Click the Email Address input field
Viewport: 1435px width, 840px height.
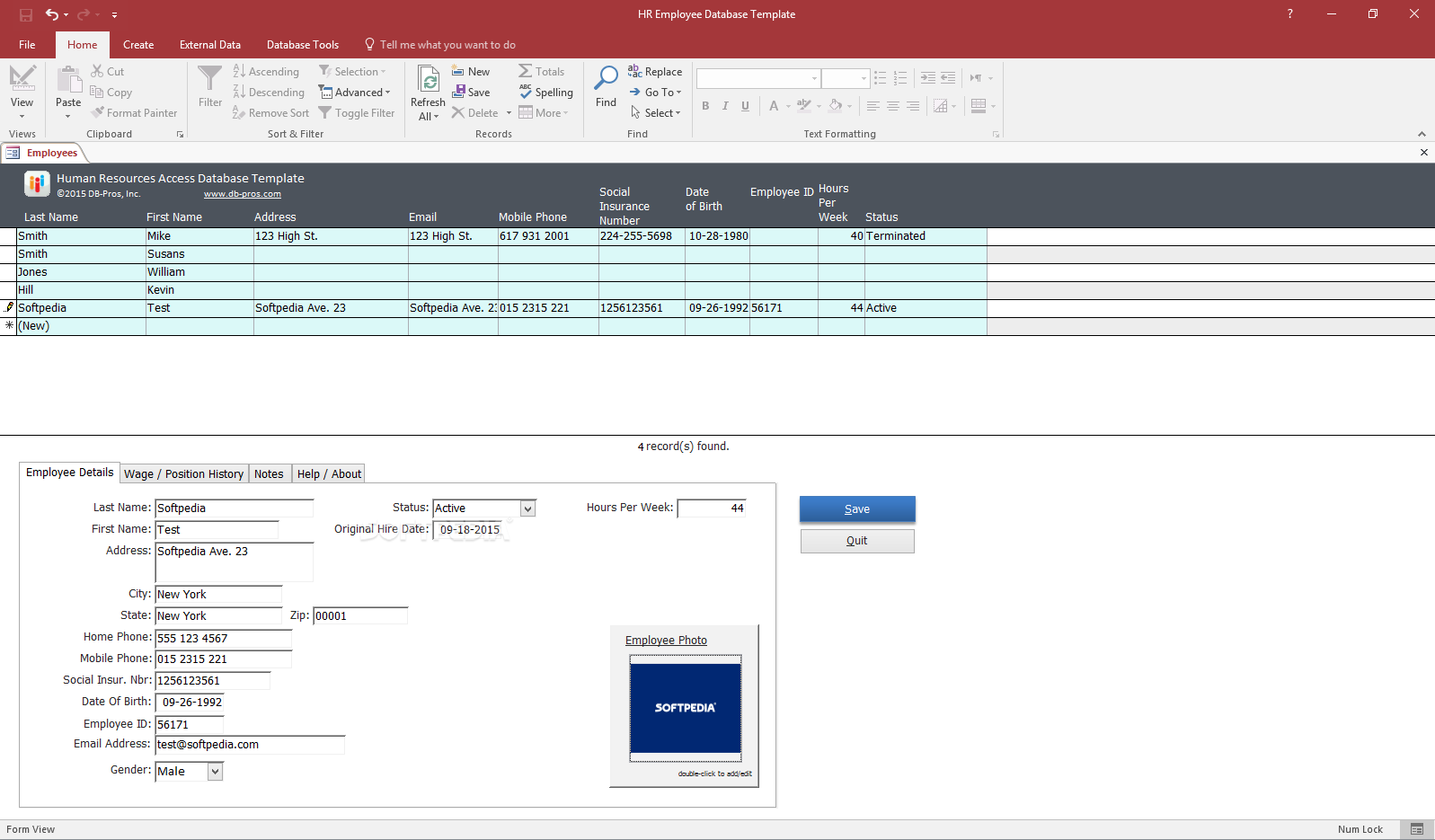point(250,745)
